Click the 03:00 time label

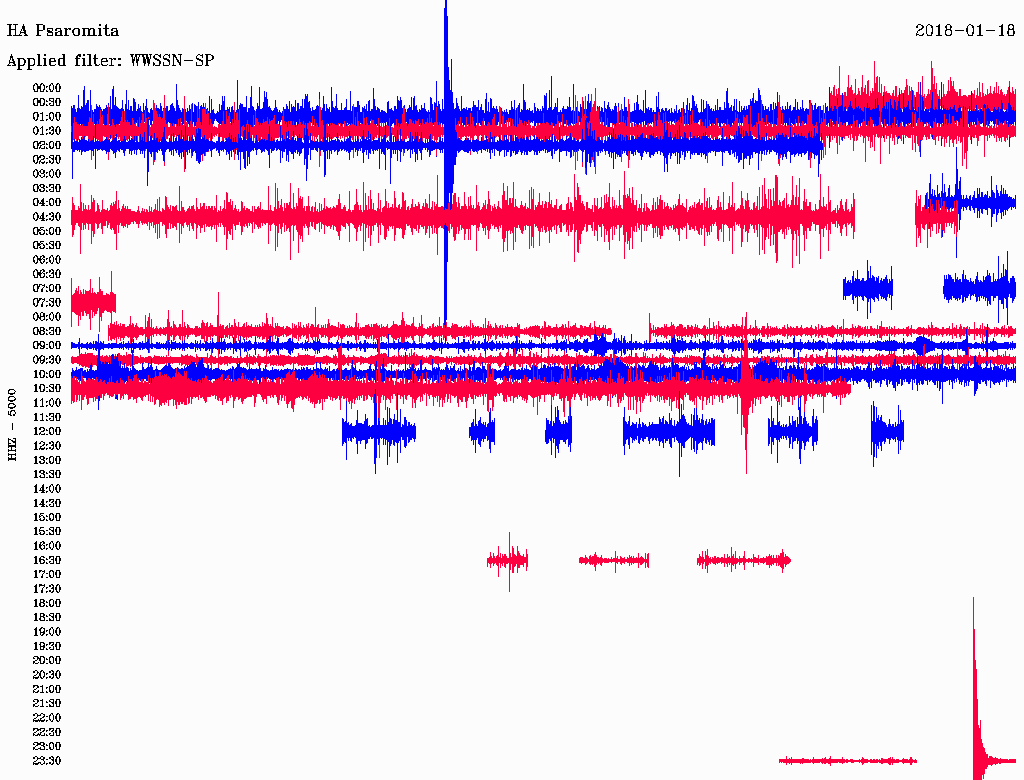[47, 174]
